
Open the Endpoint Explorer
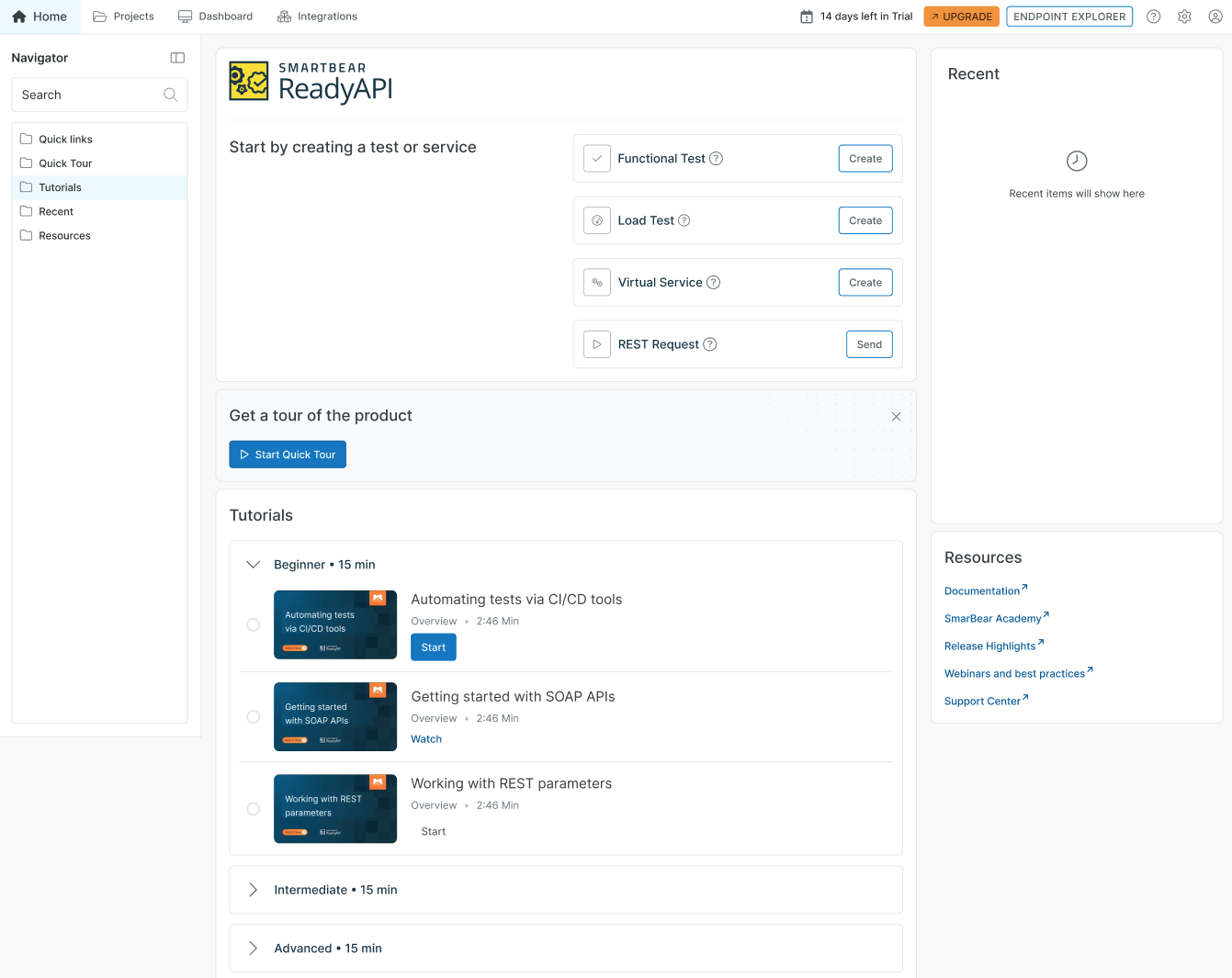pyautogui.click(x=1069, y=16)
